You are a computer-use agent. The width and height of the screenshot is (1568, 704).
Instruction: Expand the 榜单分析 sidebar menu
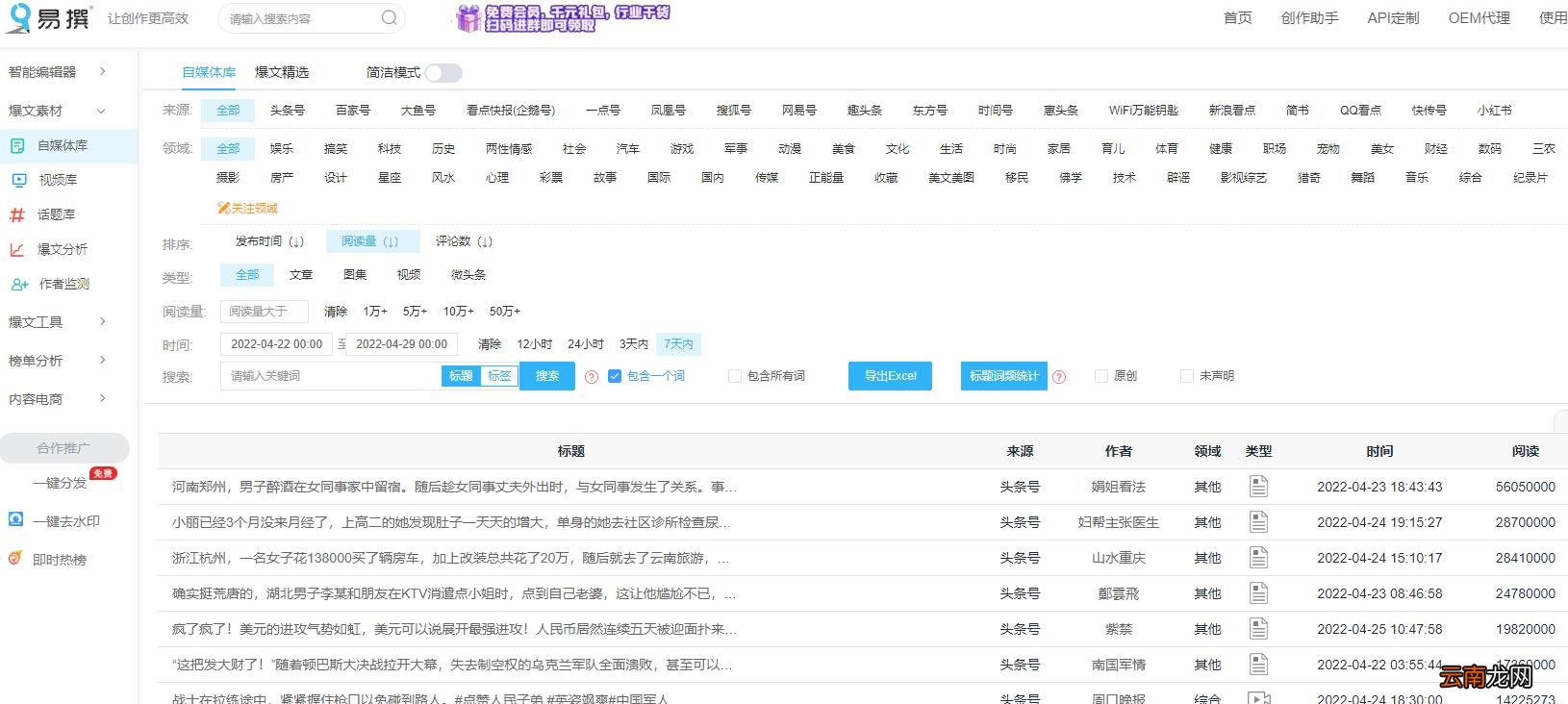click(x=58, y=361)
